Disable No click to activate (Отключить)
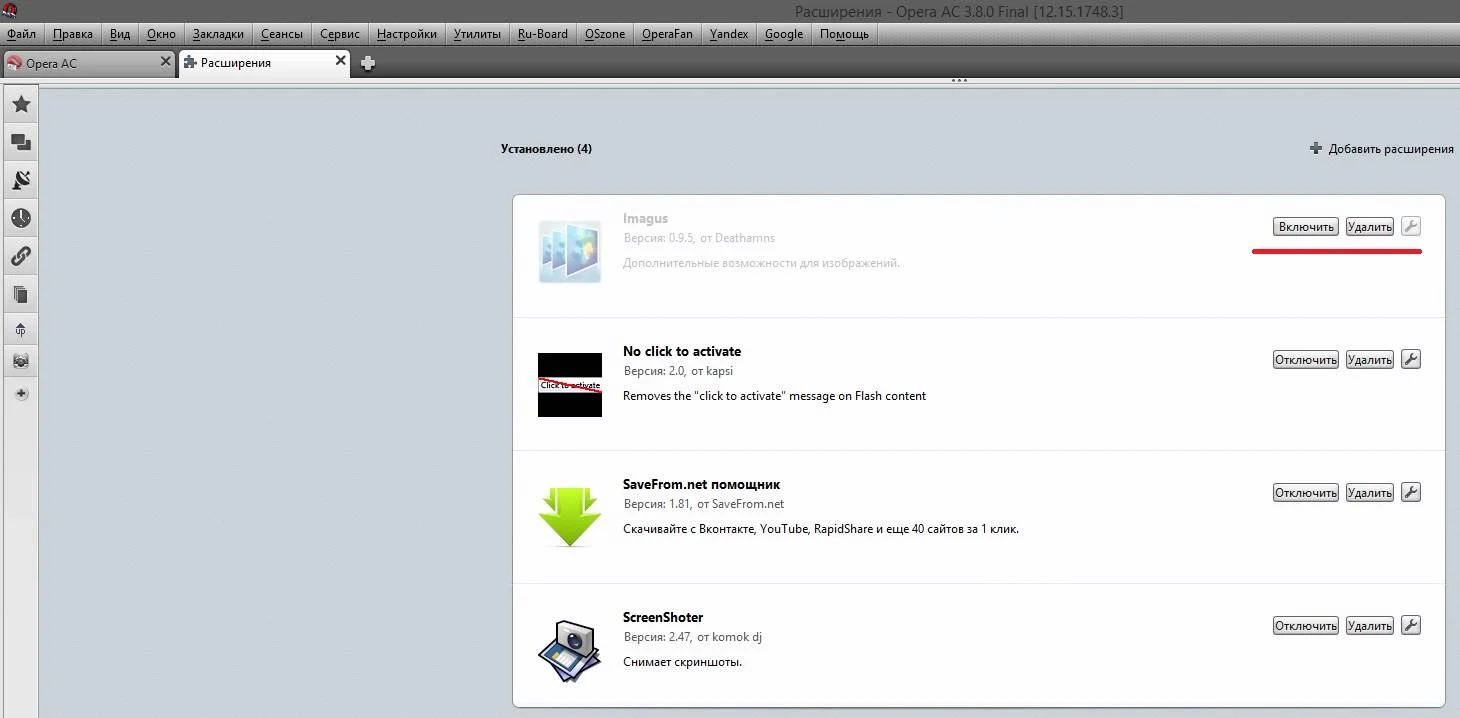 coord(1305,360)
